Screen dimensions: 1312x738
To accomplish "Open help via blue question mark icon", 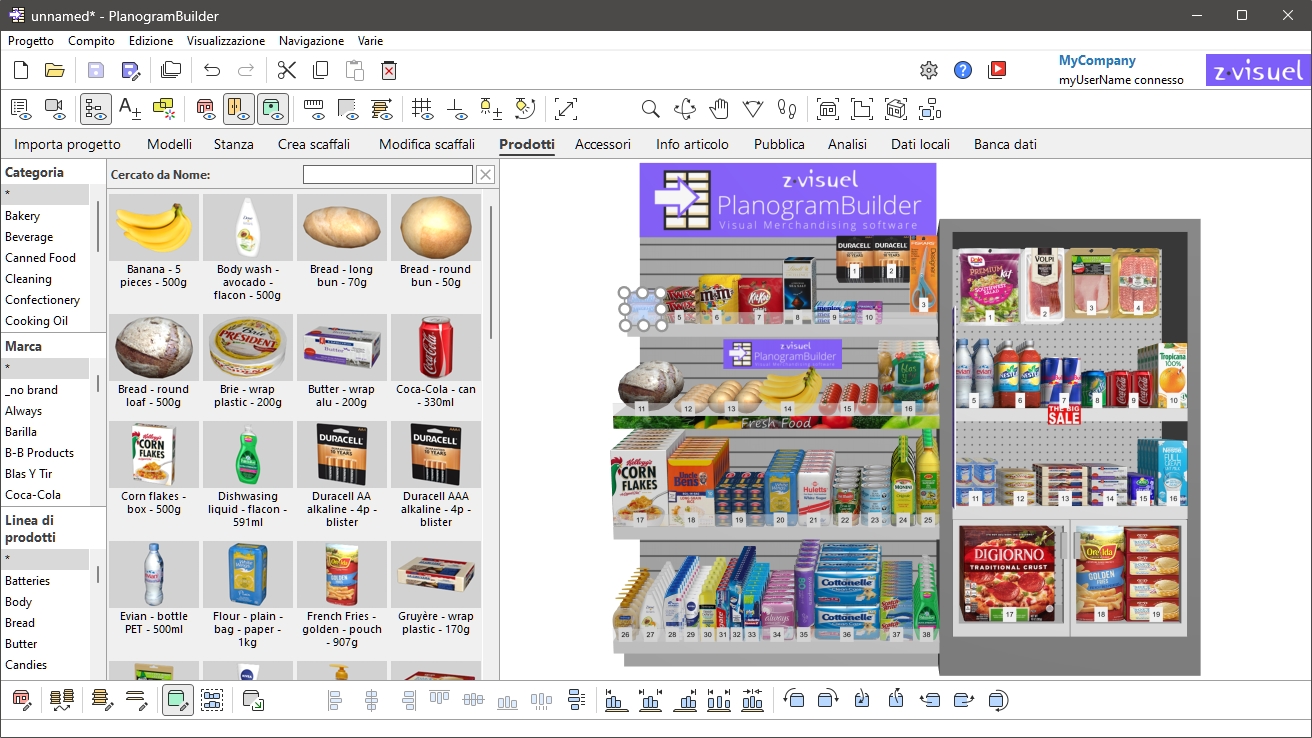I will [x=963, y=70].
